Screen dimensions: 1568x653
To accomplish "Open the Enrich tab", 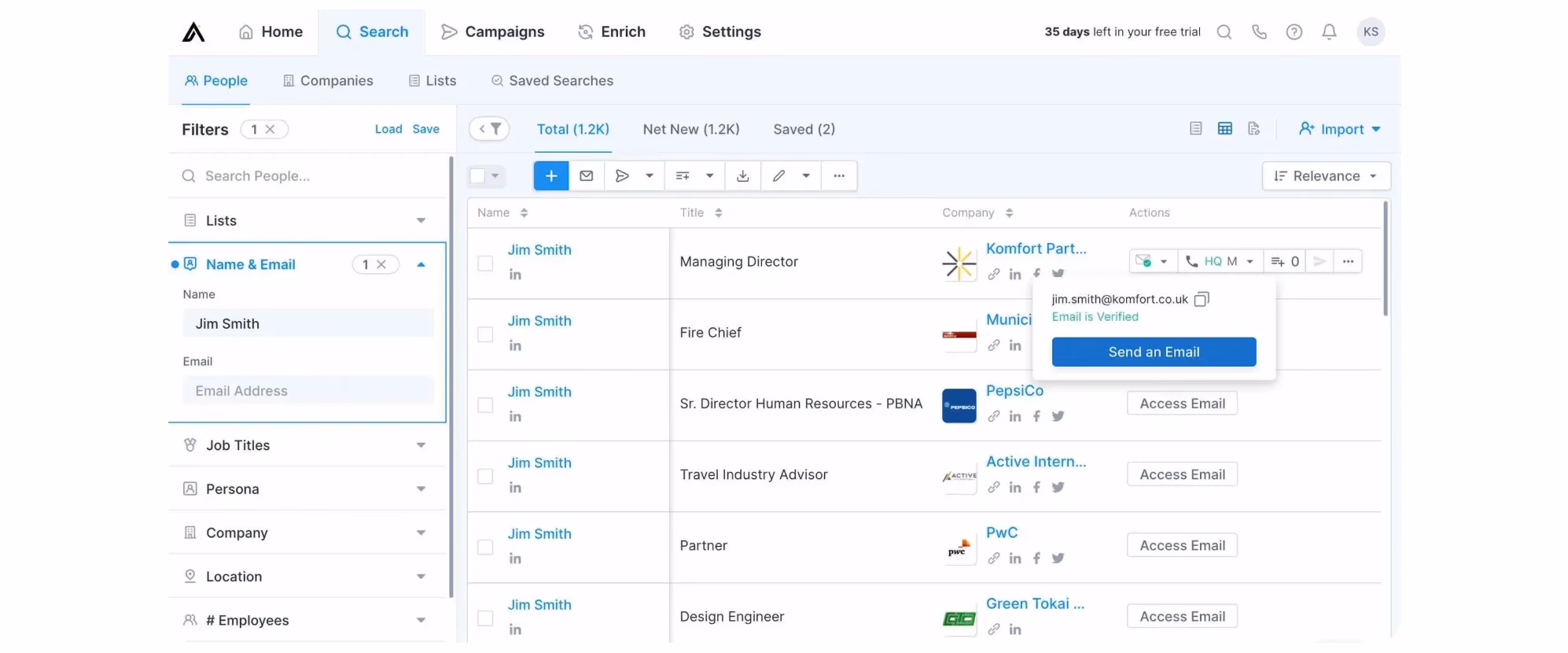I will point(612,31).
